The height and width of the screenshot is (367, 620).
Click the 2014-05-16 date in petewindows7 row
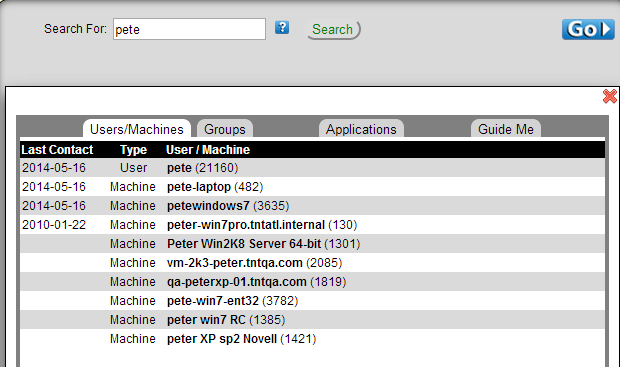(x=54, y=206)
